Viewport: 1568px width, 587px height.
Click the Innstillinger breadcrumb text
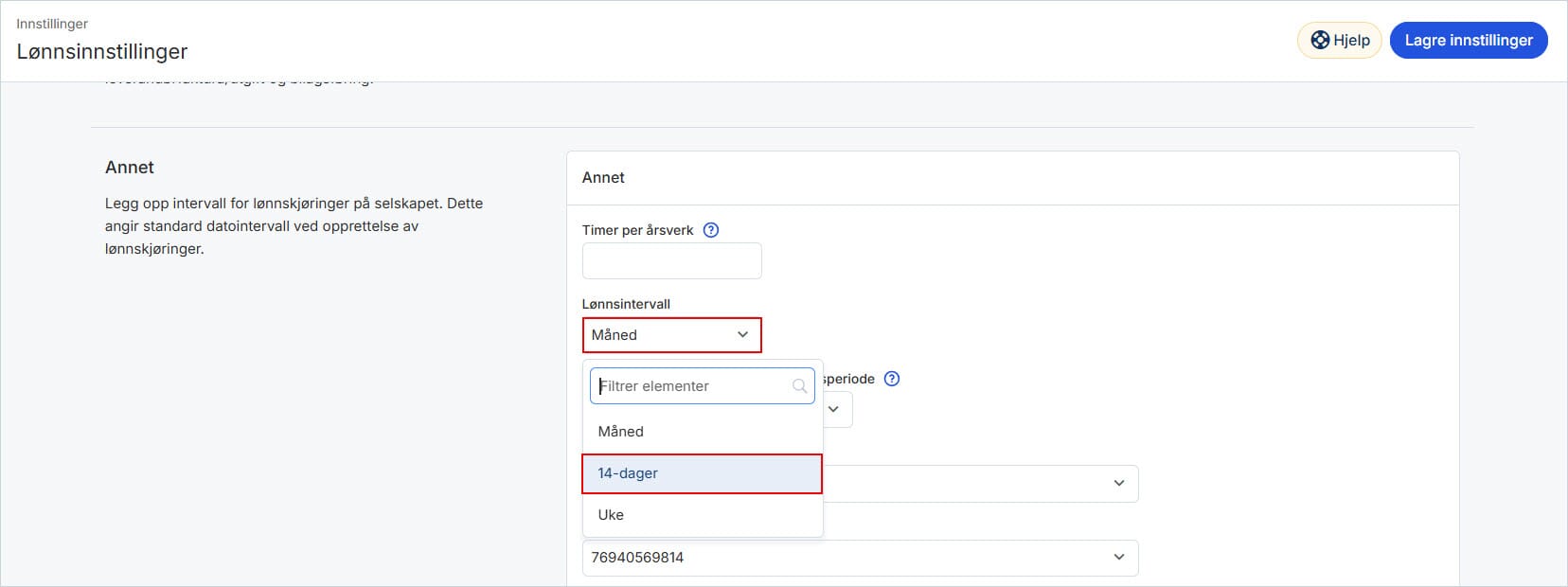pyautogui.click(x=52, y=24)
